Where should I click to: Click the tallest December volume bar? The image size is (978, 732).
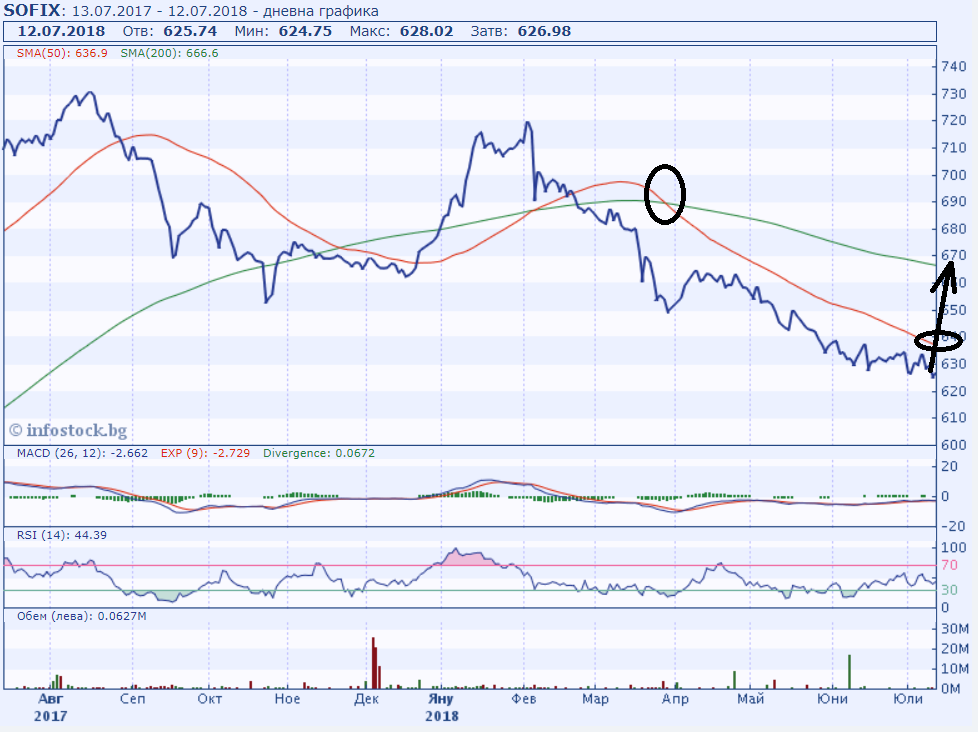point(373,663)
